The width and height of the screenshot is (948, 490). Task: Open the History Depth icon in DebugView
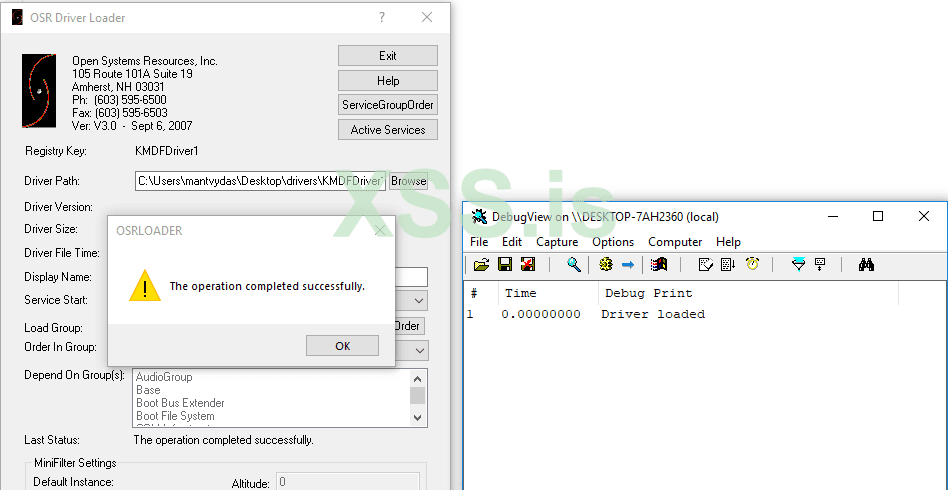click(820, 264)
